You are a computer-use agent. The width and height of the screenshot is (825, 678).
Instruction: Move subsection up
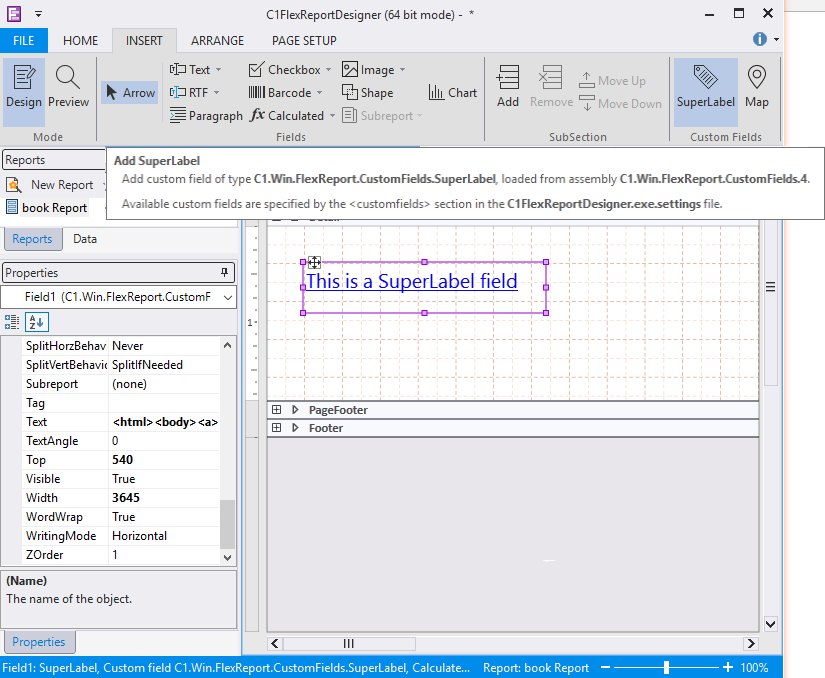(612, 80)
